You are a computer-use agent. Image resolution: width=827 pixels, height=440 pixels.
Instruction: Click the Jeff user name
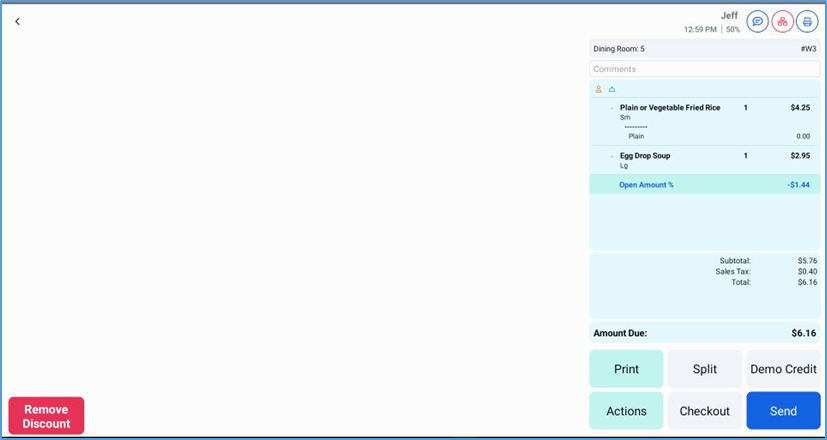[730, 15]
